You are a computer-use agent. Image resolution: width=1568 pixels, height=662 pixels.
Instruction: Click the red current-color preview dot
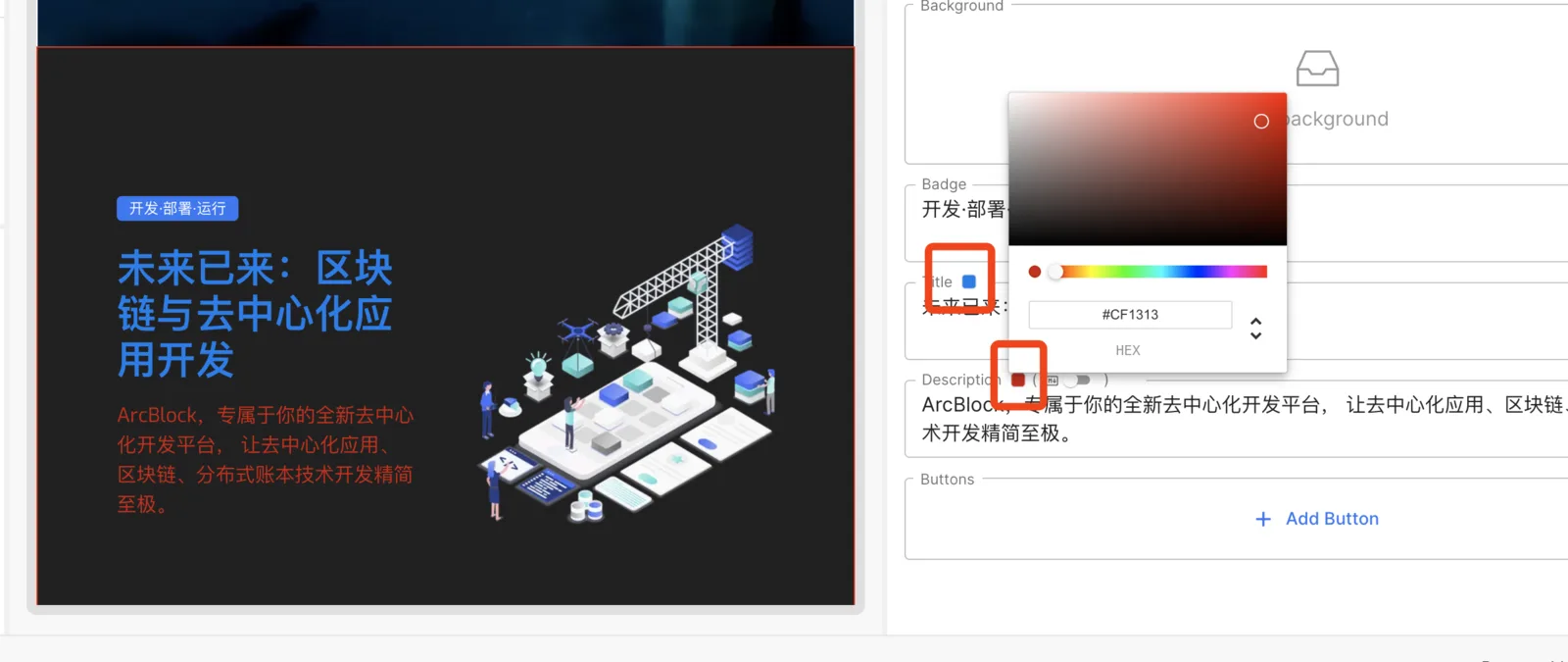(x=1034, y=272)
